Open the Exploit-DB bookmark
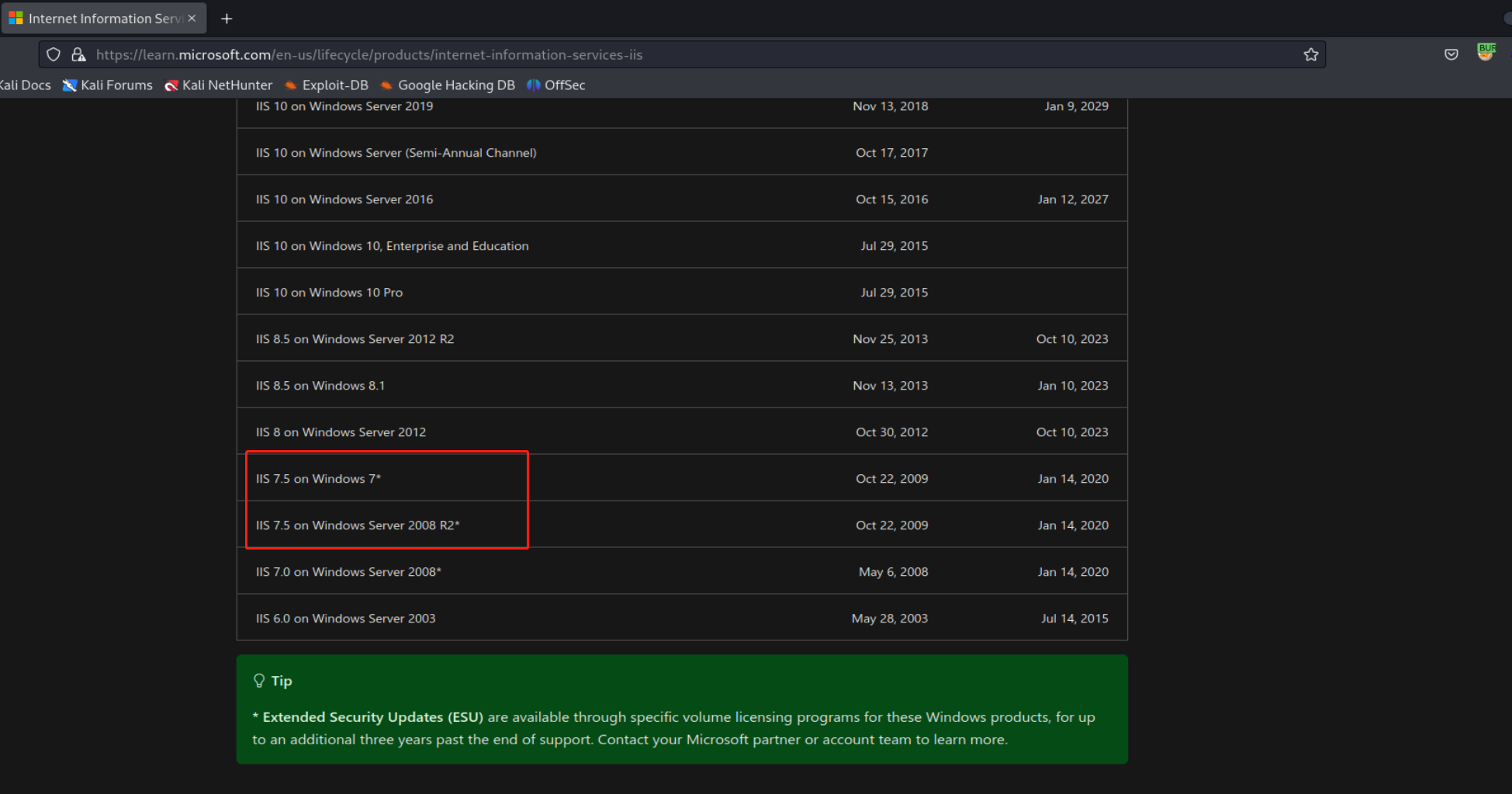This screenshot has height=794, width=1512. pos(327,85)
